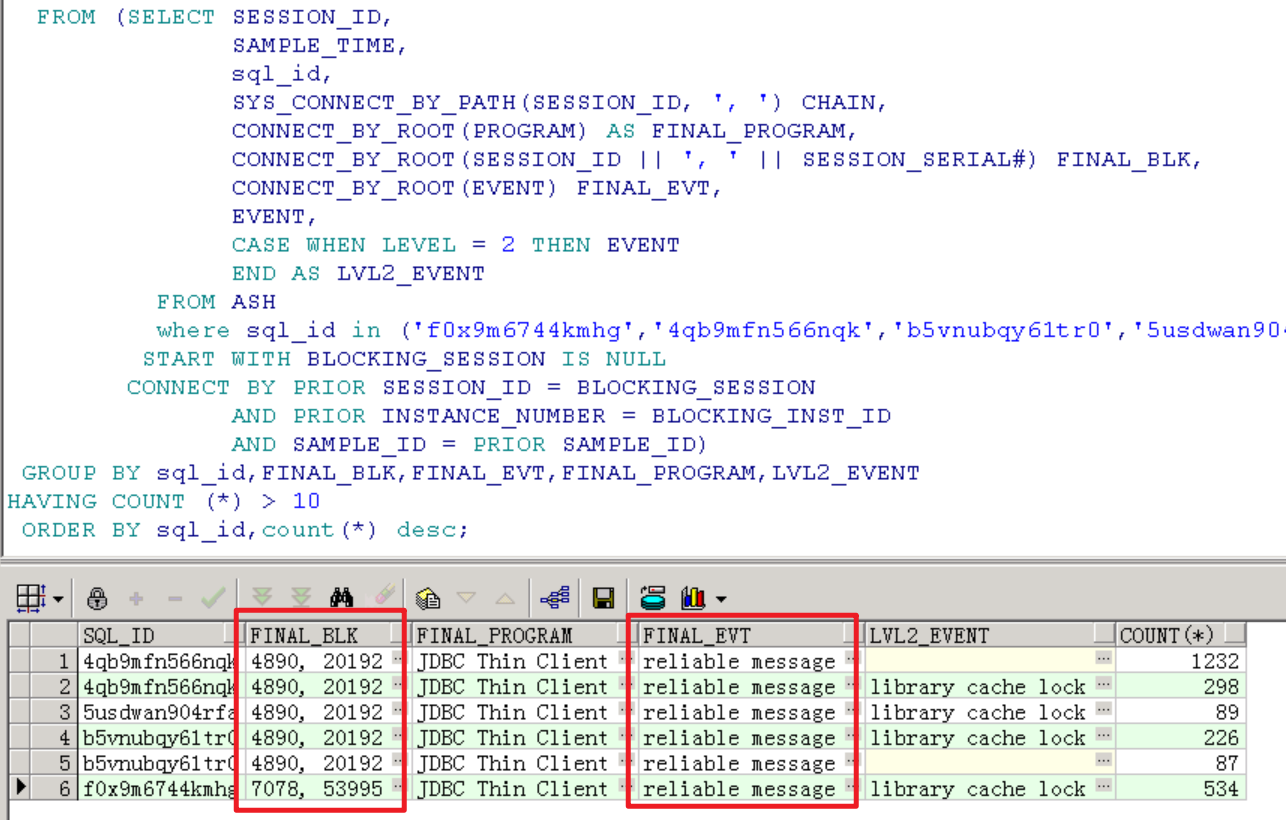Click the Delete record minus icon
Image resolution: width=1286 pixels, height=820 pixels.
click(x=174, y=598)
